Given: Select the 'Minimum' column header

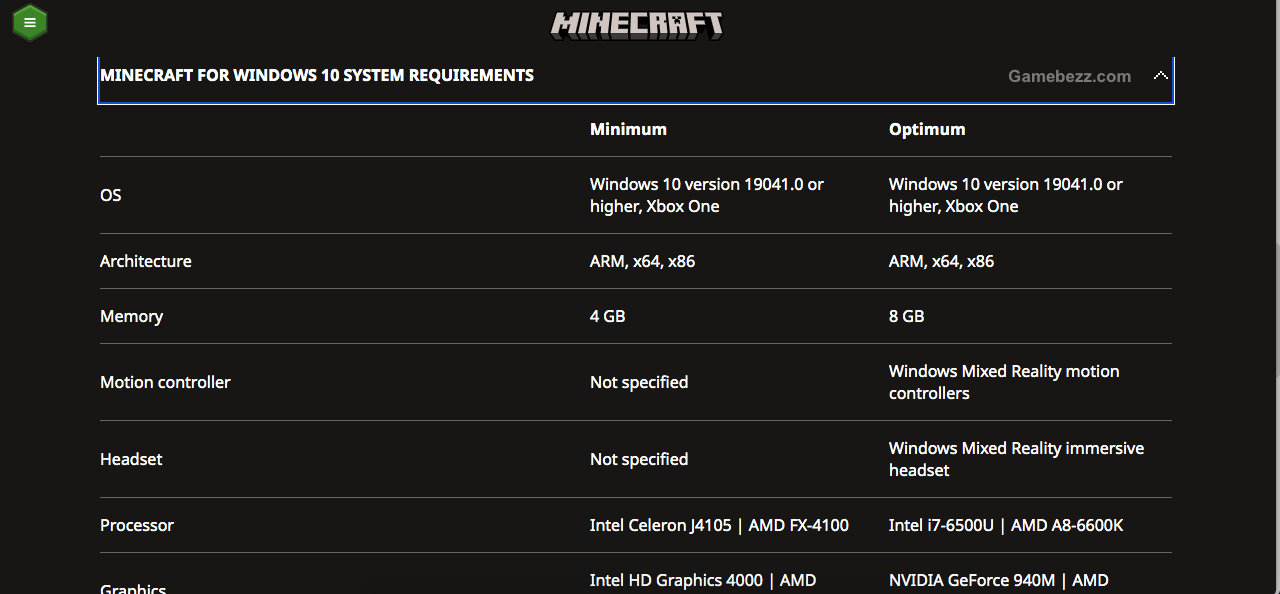Looking at the screenshot, I should point(628,129).
